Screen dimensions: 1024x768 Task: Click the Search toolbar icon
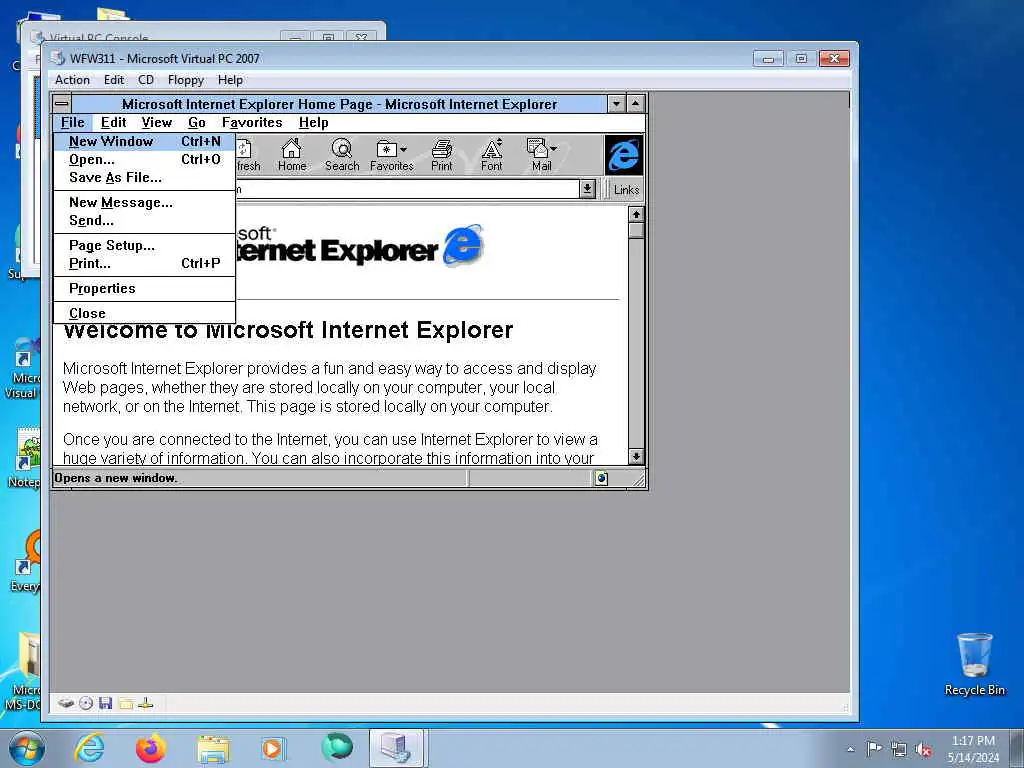click(342, 155)
